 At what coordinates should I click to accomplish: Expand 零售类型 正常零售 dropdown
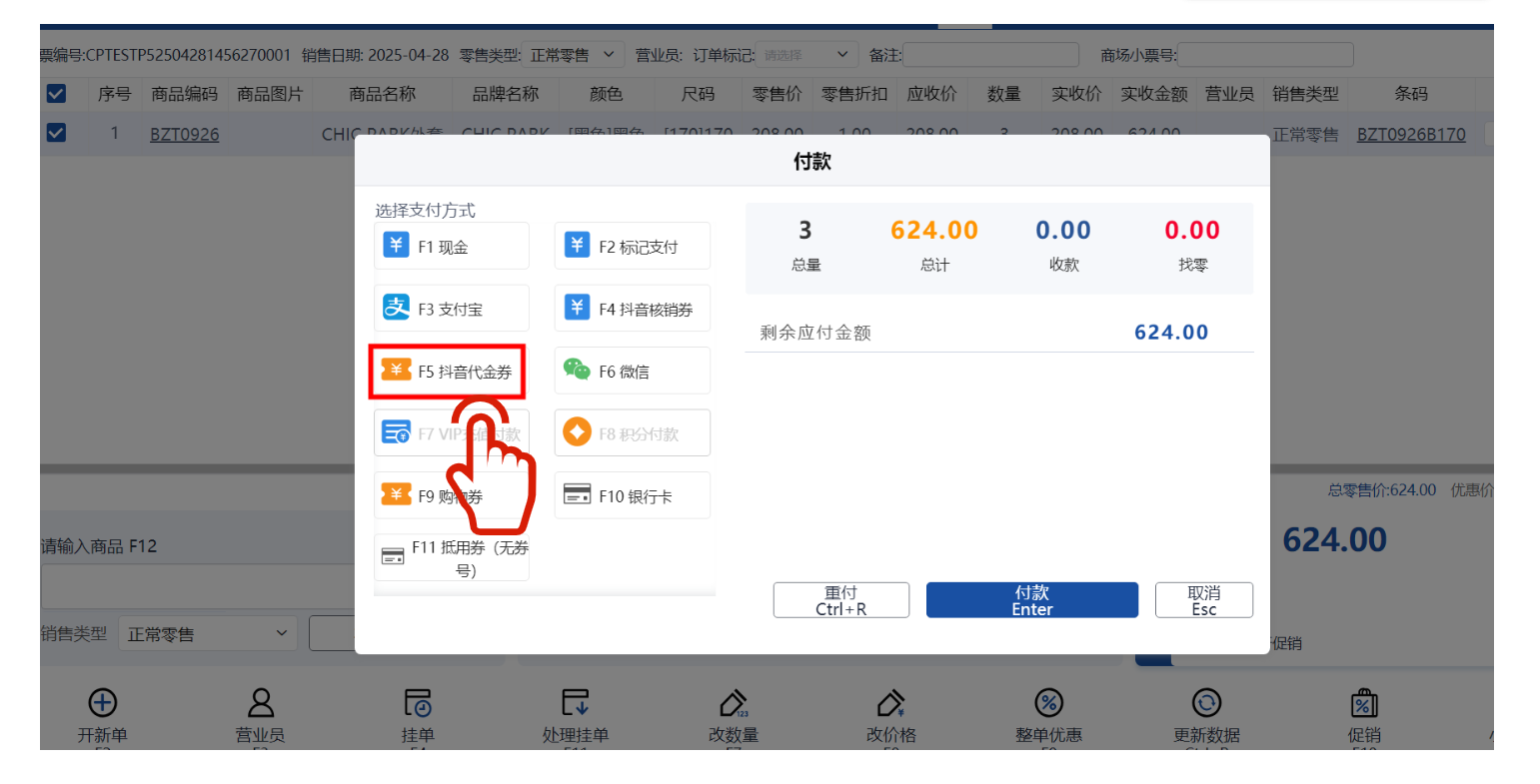[x=575, y=55]
